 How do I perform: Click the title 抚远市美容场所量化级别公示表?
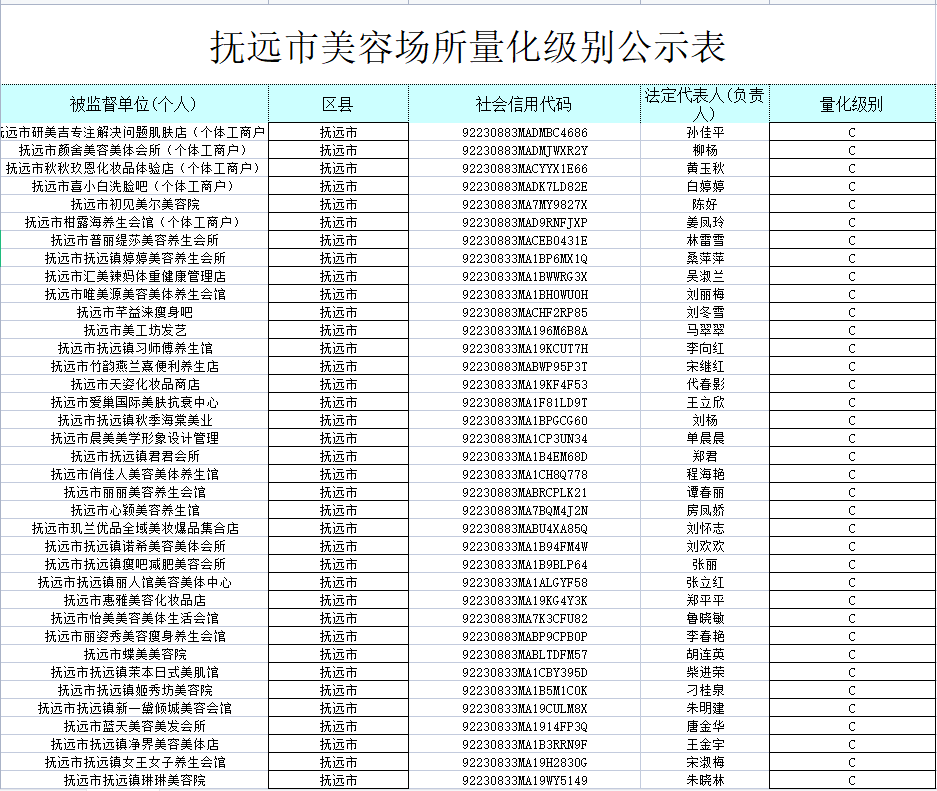468,47
